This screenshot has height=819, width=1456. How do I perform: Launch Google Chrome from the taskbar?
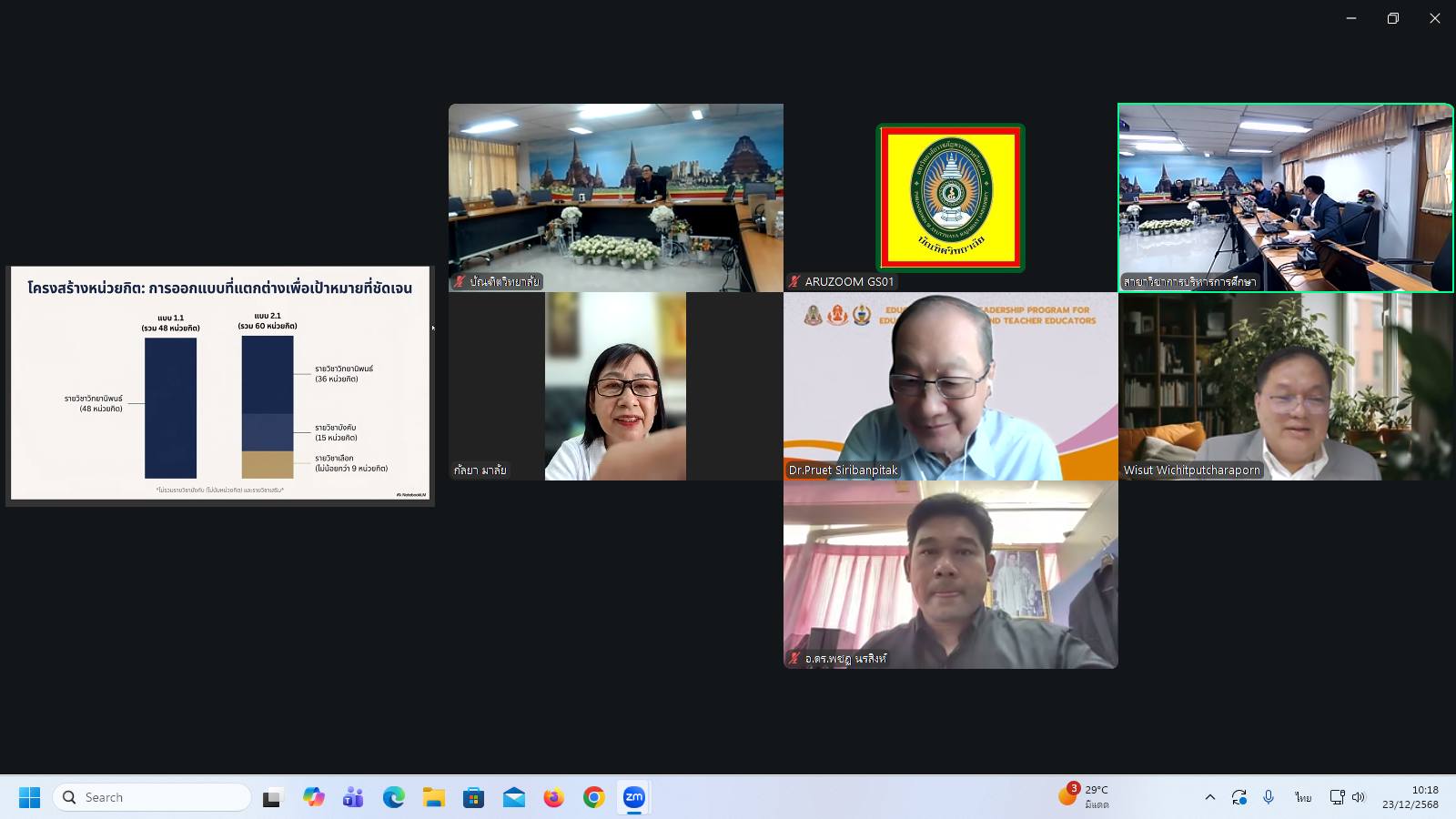pos(594,797)
